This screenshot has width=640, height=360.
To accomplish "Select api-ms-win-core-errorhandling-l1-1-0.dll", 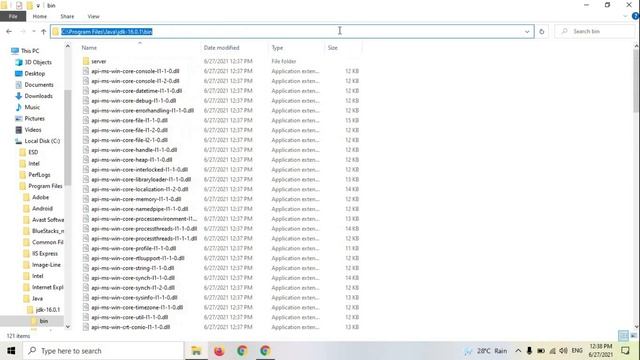I will coord(142,110).
